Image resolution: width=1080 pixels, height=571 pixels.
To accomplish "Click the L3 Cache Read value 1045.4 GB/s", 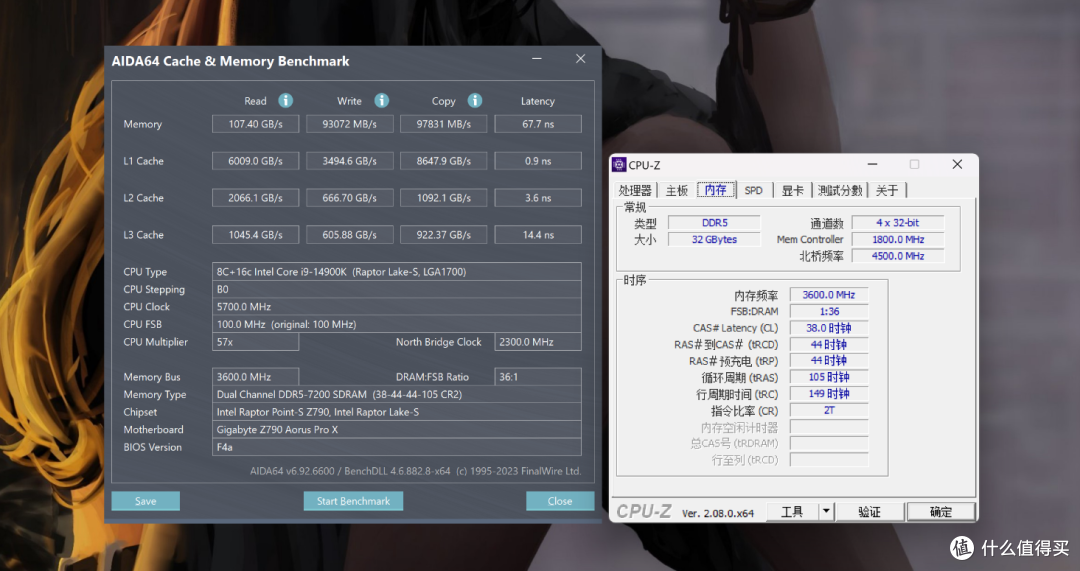I will [256, 235].
